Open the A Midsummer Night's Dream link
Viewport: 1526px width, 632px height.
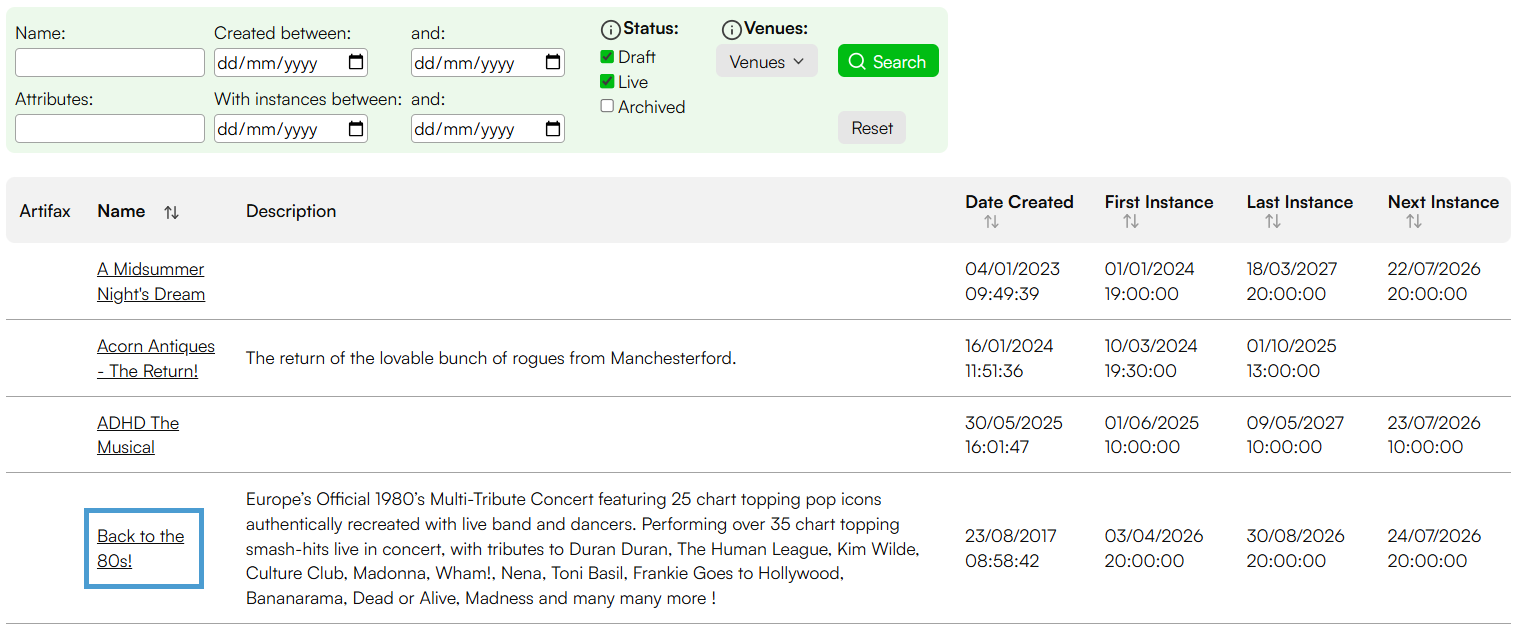151,282
